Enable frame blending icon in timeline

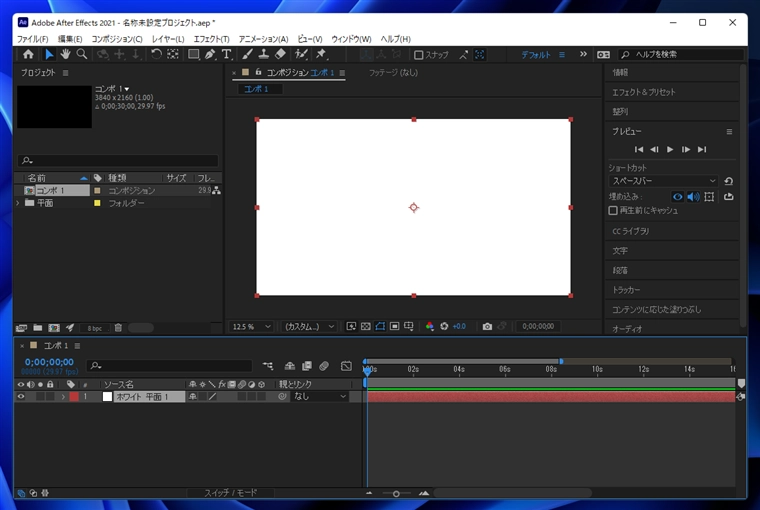point(307,366)
